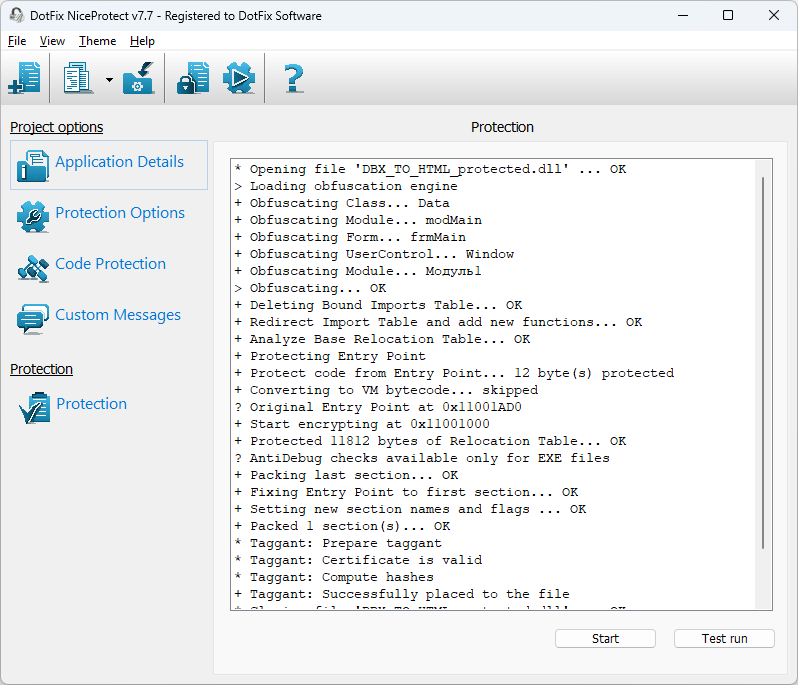798x685 pixels.
Task: Open the Code Protection link
Action: pos(110,264)
